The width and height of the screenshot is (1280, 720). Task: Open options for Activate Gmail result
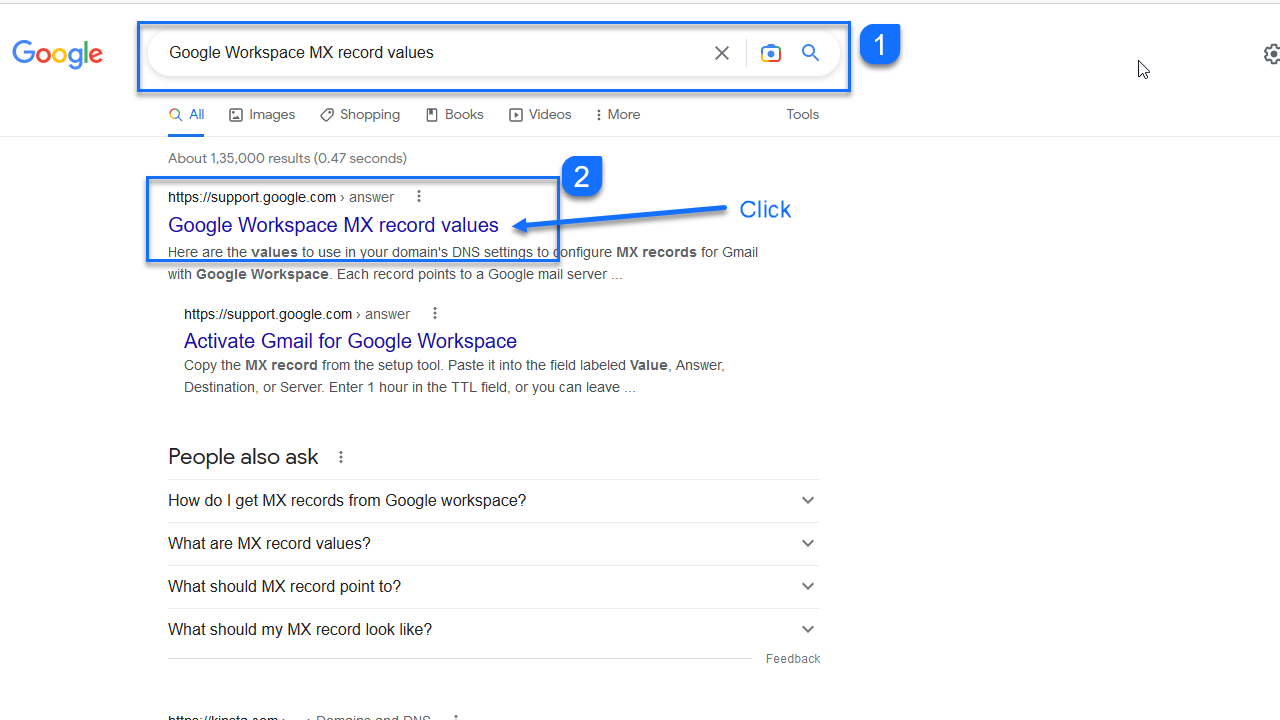tap(435, 314)
